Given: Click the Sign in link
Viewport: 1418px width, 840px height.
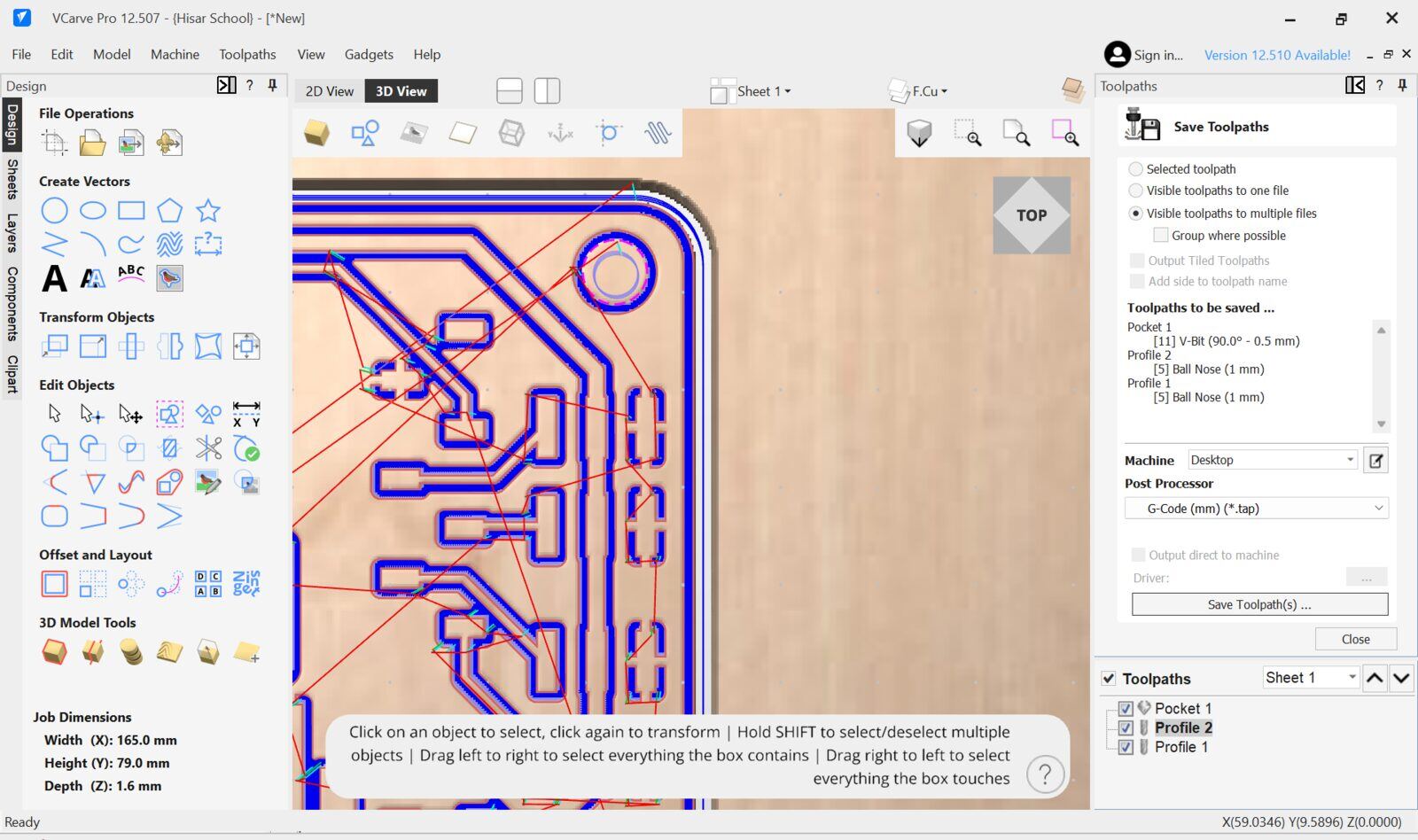Looking at the screenshot, I should click(1143, 55).
